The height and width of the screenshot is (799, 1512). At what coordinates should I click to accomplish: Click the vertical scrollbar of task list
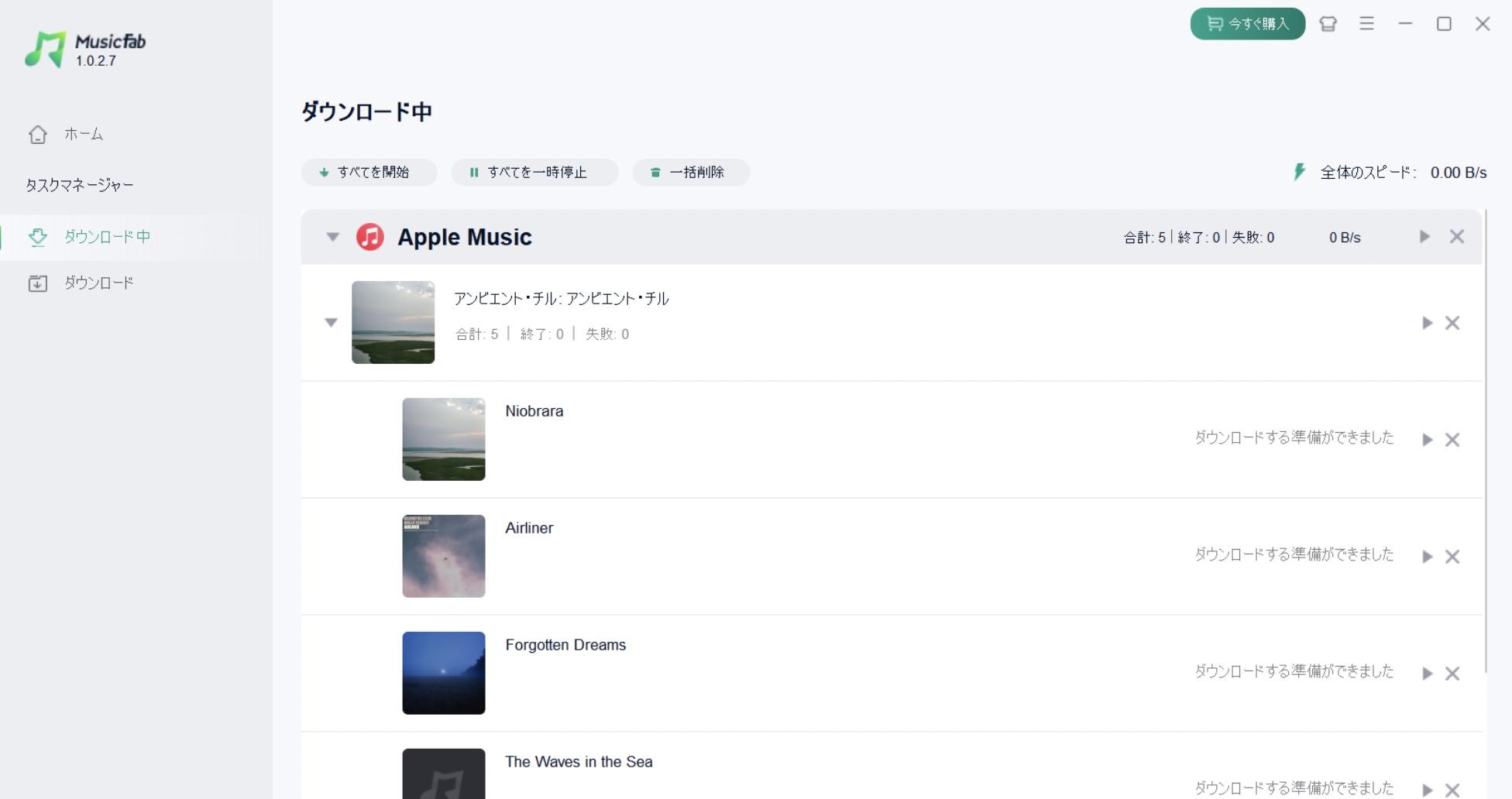click(x=1486, y=441)
